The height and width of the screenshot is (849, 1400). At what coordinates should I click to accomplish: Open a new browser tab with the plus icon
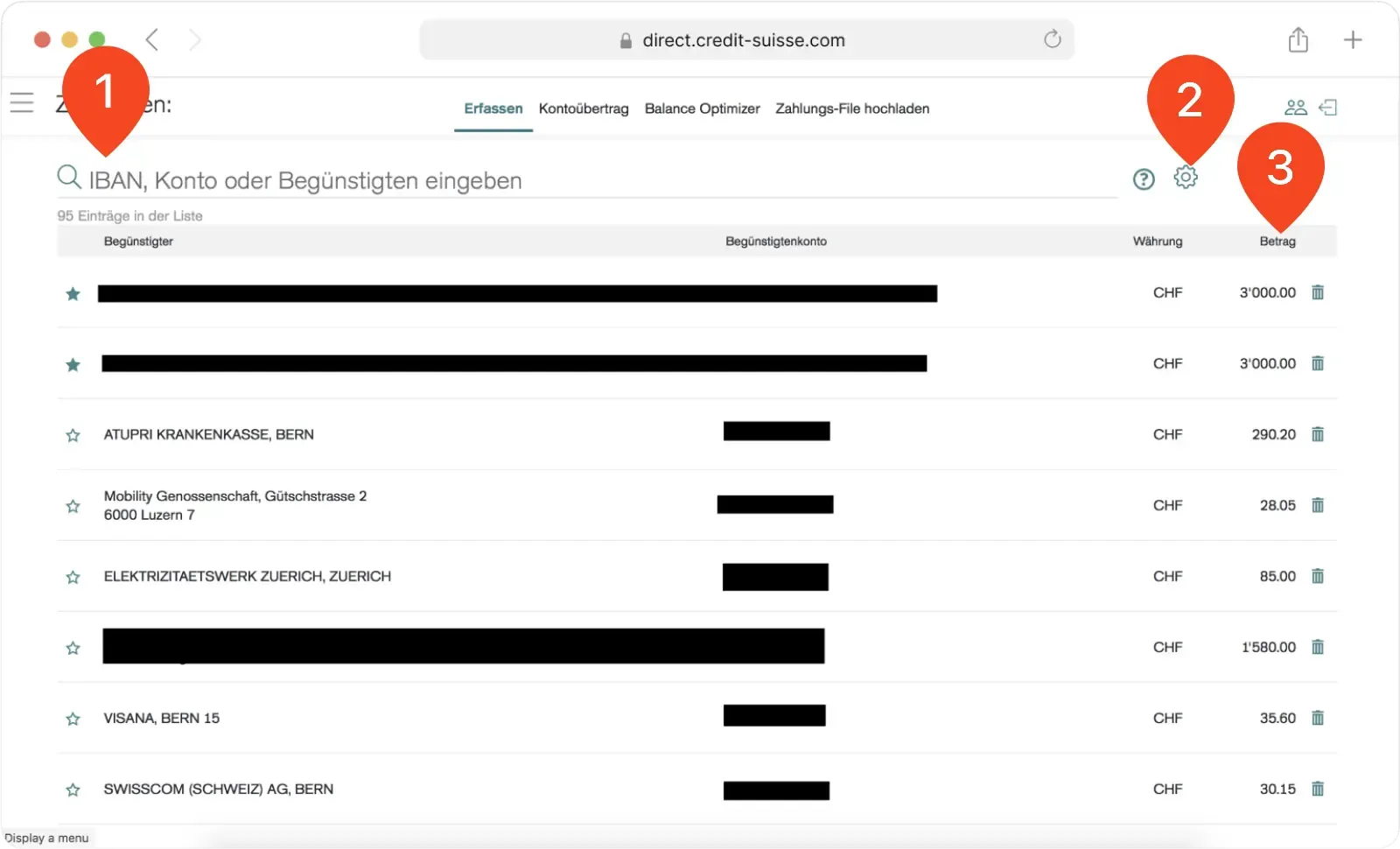pyautogui.click(x=1354, y=39)
